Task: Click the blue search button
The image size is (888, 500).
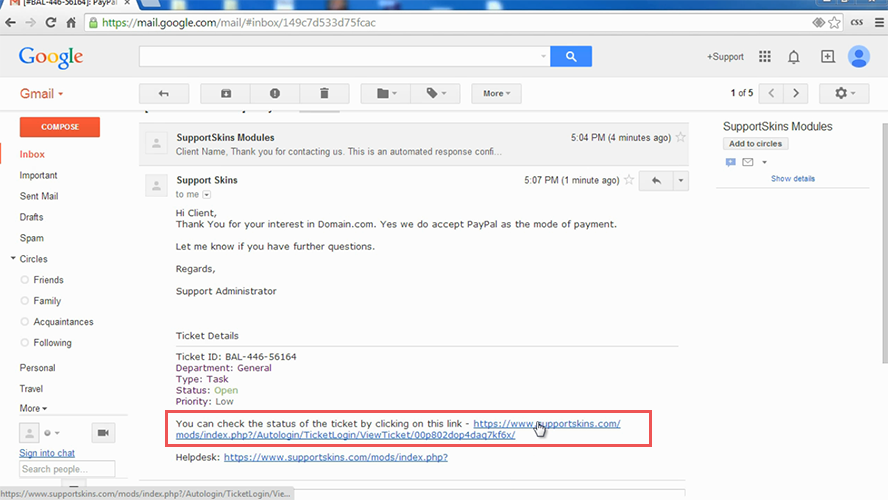Action: pos(571,57)
